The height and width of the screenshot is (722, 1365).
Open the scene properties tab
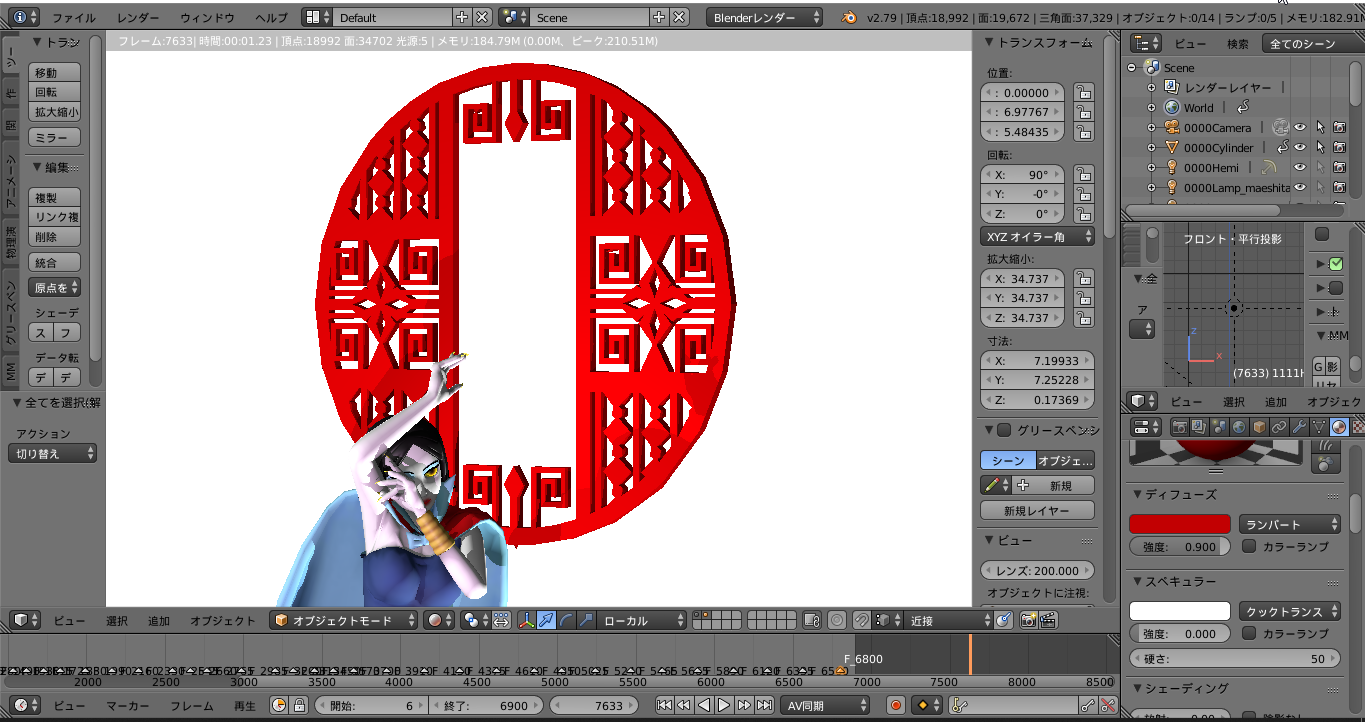click(x=1219, y=427)
